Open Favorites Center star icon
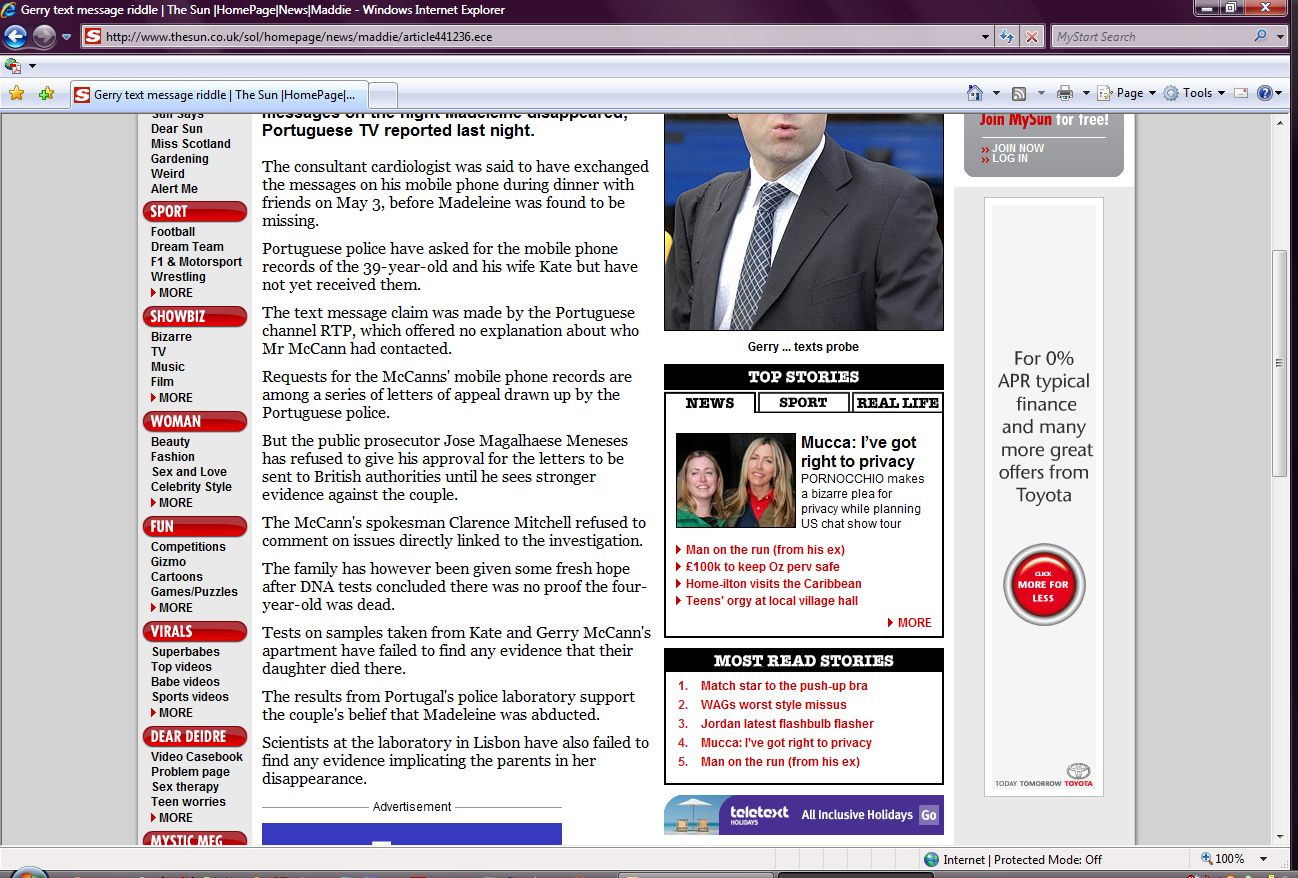The image size is (1298, 878). click(16, 94)
